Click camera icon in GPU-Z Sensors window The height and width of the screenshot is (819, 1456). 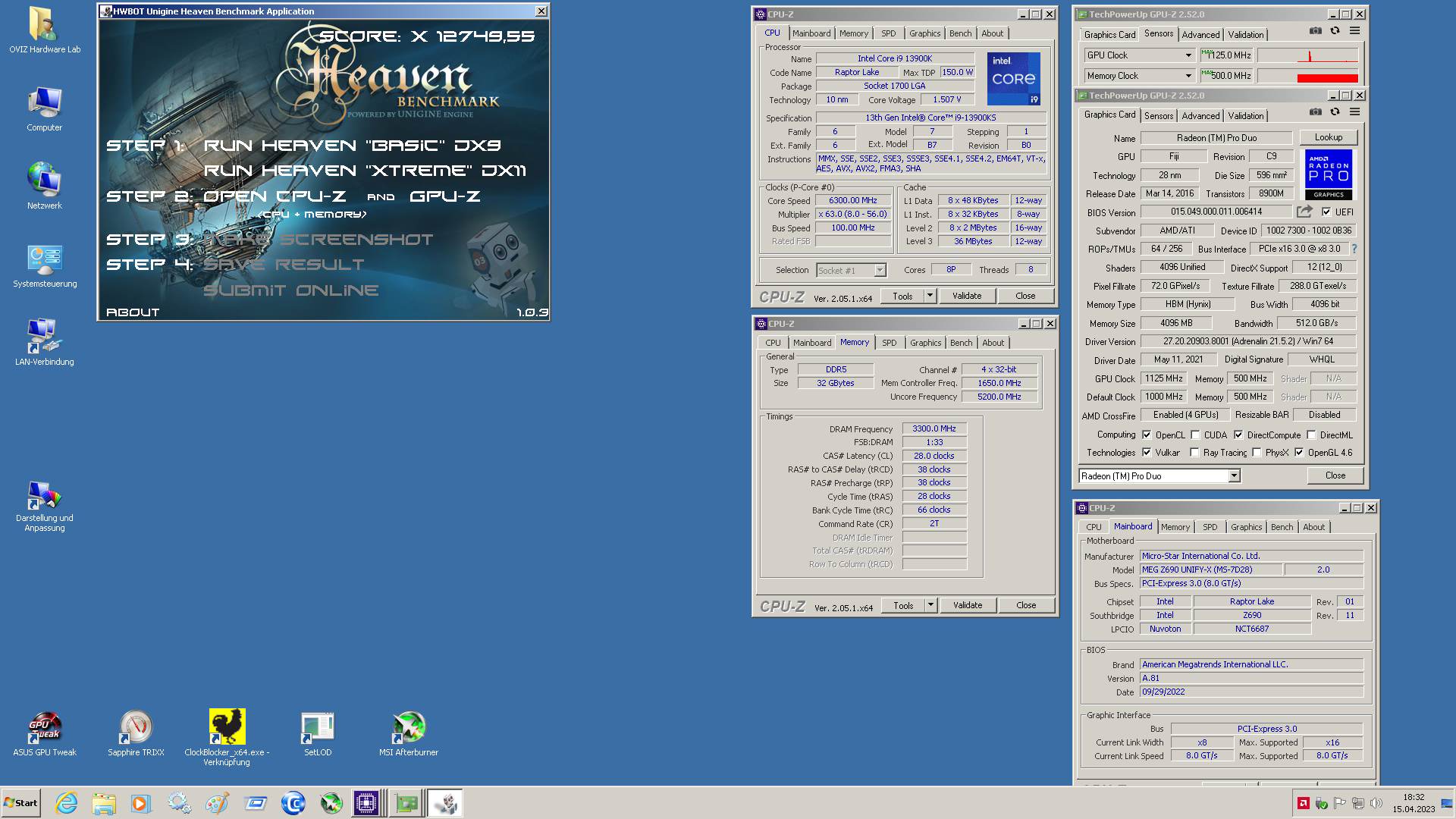coord(1316,30)
